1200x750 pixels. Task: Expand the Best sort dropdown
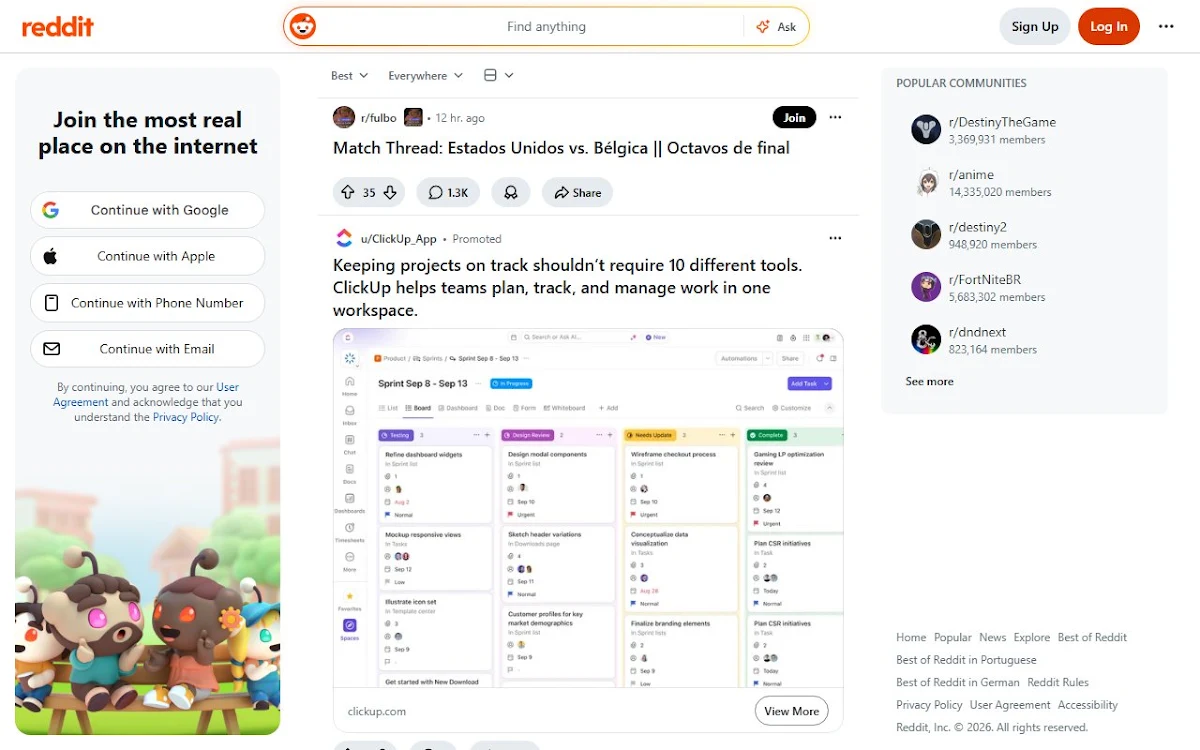tap(349, 75)
